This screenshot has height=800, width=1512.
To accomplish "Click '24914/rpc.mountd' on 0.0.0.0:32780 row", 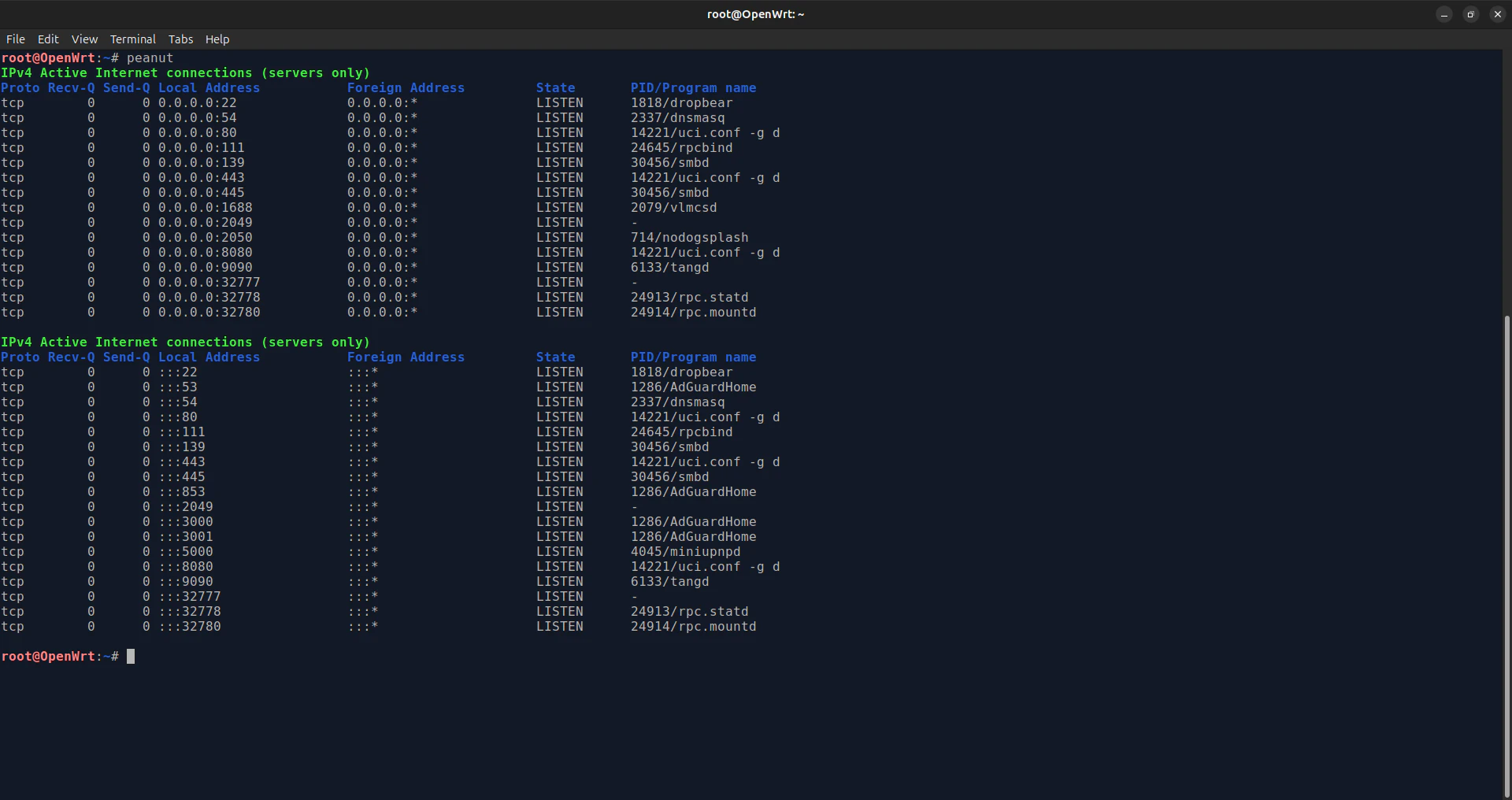I will click(x=694, y=313).
